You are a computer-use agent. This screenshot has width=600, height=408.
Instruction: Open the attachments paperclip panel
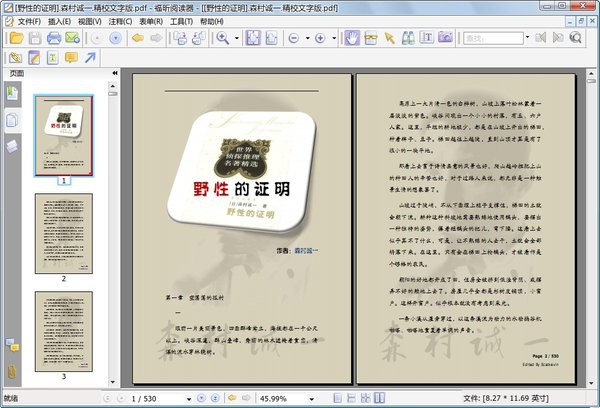tap(12, 371)
